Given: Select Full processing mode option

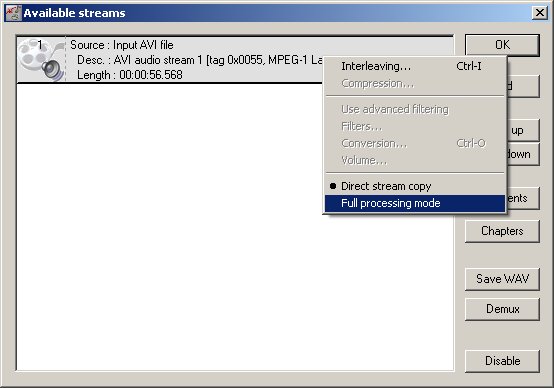Looking at the screenshot, I should (415, 204).
